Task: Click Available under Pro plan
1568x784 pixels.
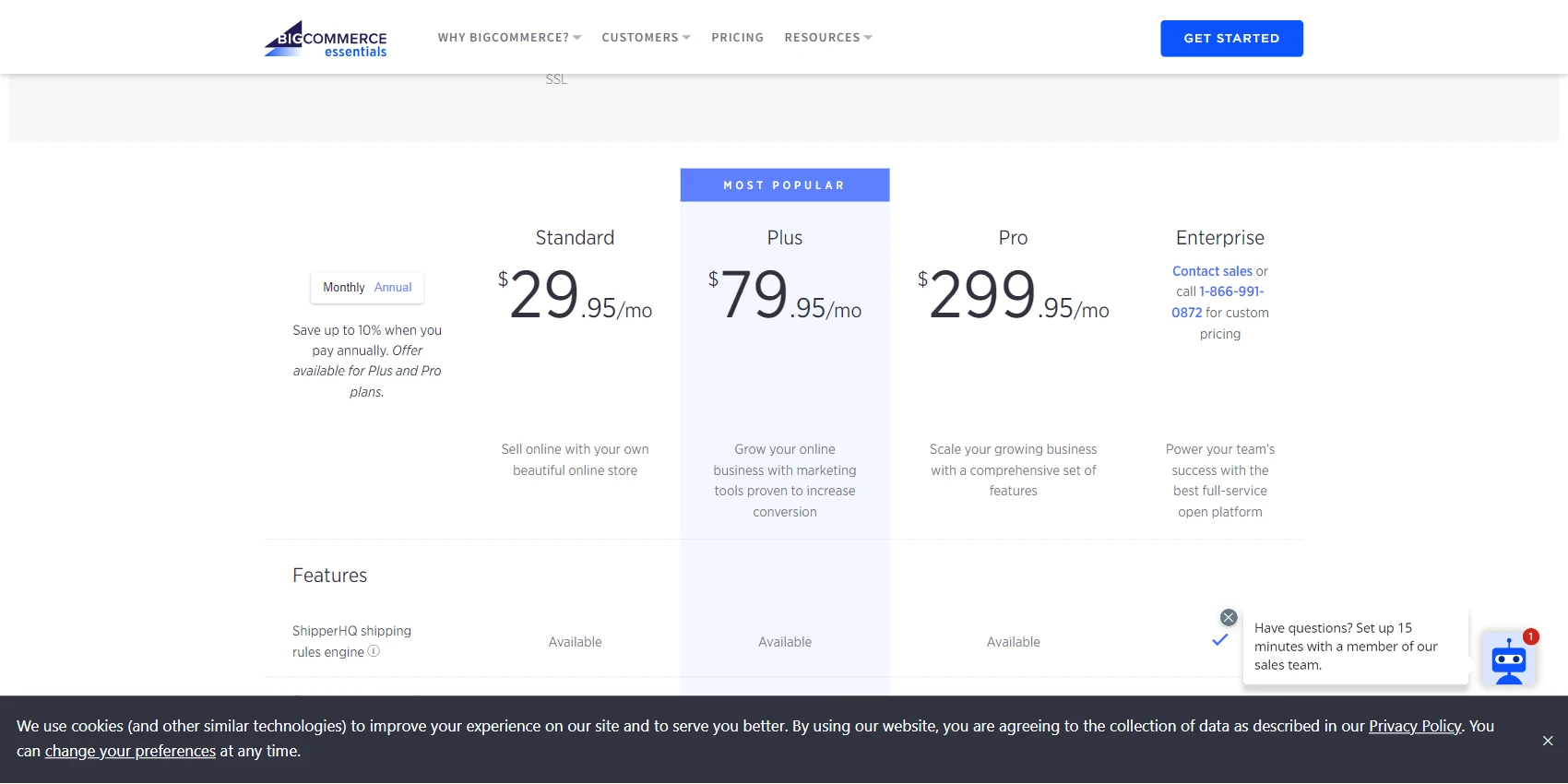Action: point(1013,642)
